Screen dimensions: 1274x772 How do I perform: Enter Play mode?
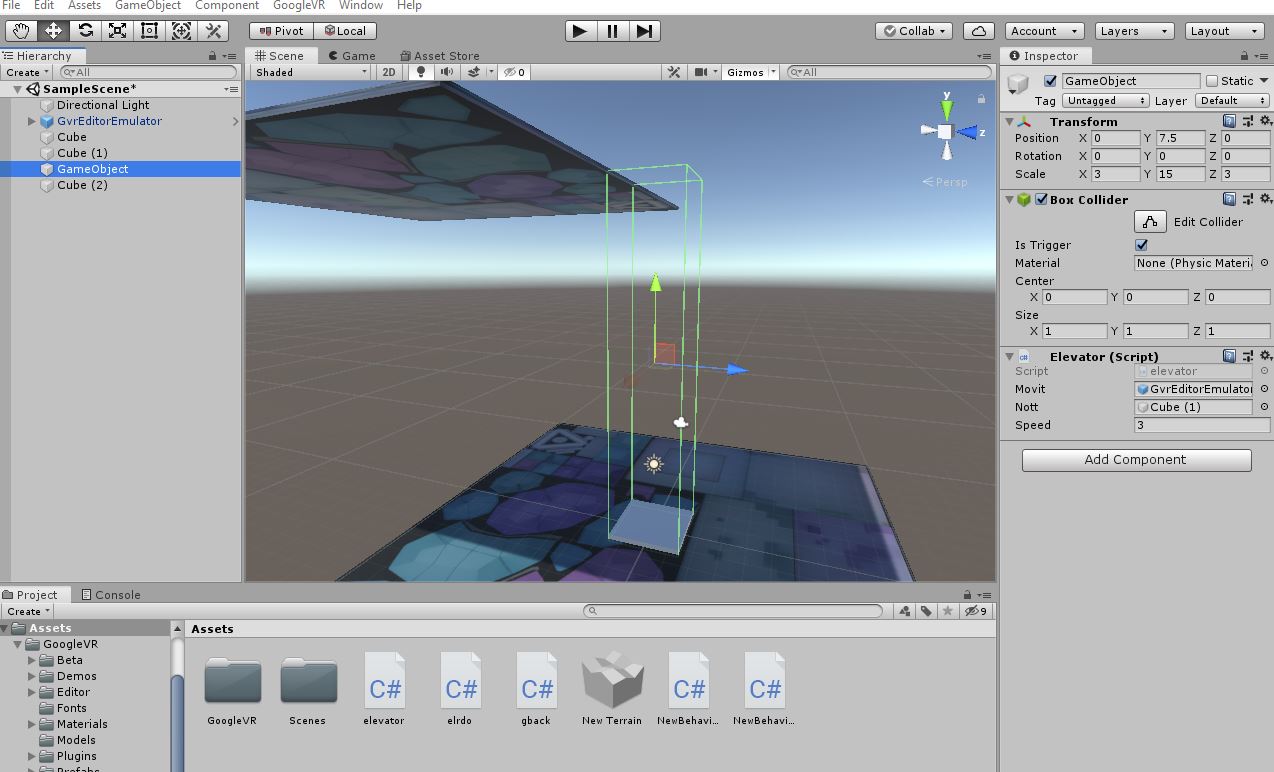(x=579, y=30)
